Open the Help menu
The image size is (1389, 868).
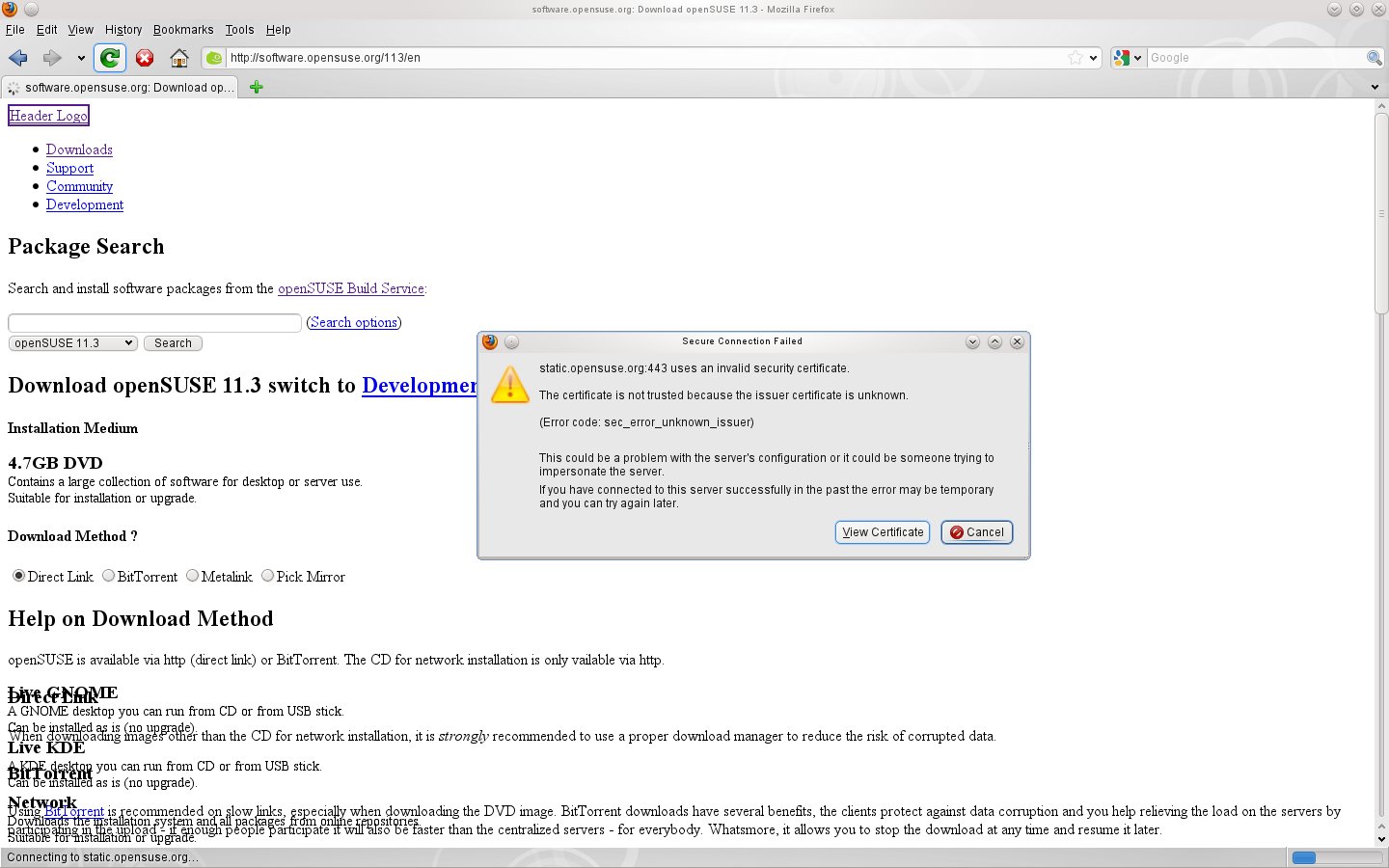(279, 30)
